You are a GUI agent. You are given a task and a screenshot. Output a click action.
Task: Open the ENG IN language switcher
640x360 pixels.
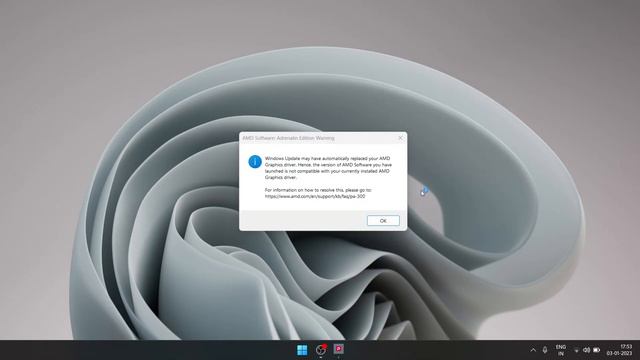561,350
